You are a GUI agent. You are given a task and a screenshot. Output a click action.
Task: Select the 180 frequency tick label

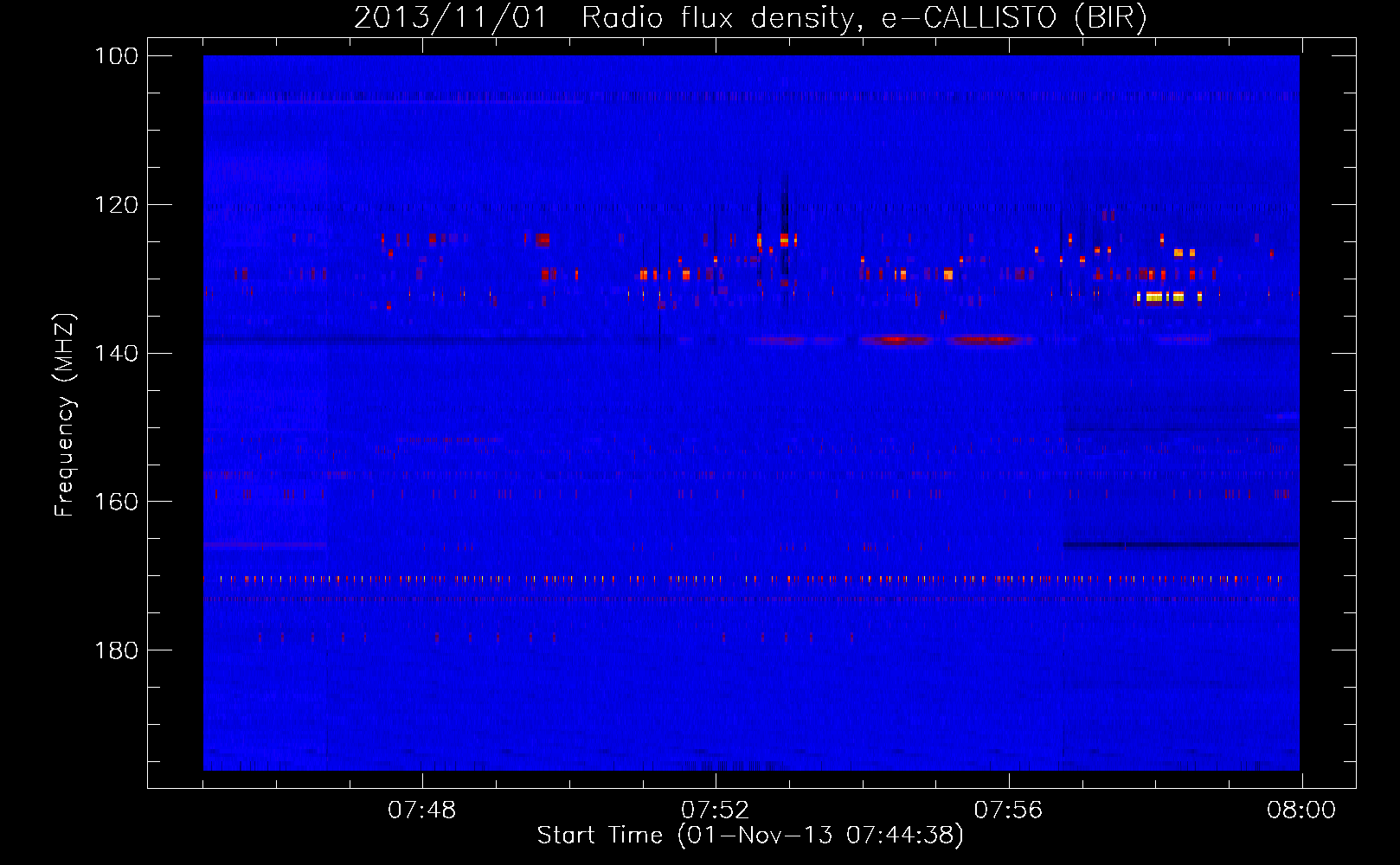point(117,650)
